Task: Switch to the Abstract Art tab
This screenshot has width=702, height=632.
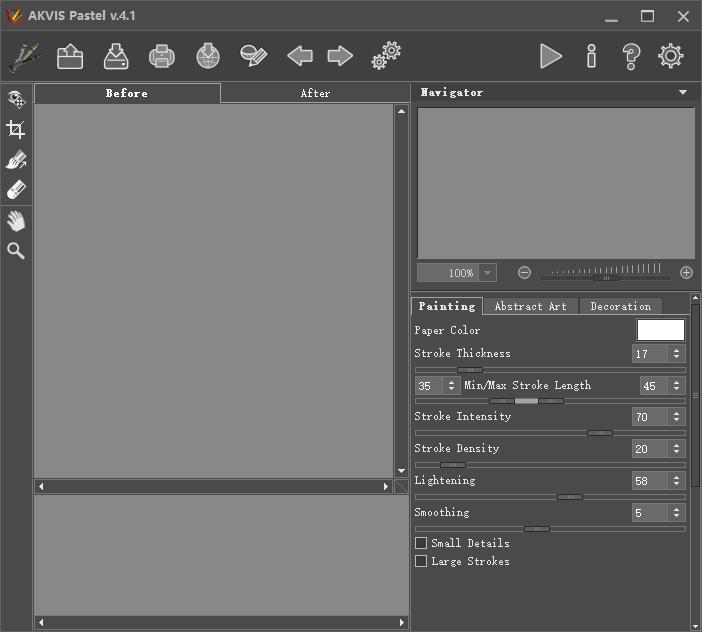Action: click(531, 306)
